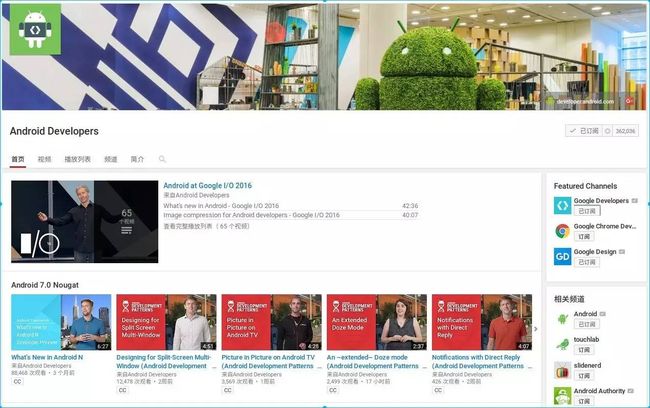
Task: Select the Home (首页) tab
Action: point(18,159)
